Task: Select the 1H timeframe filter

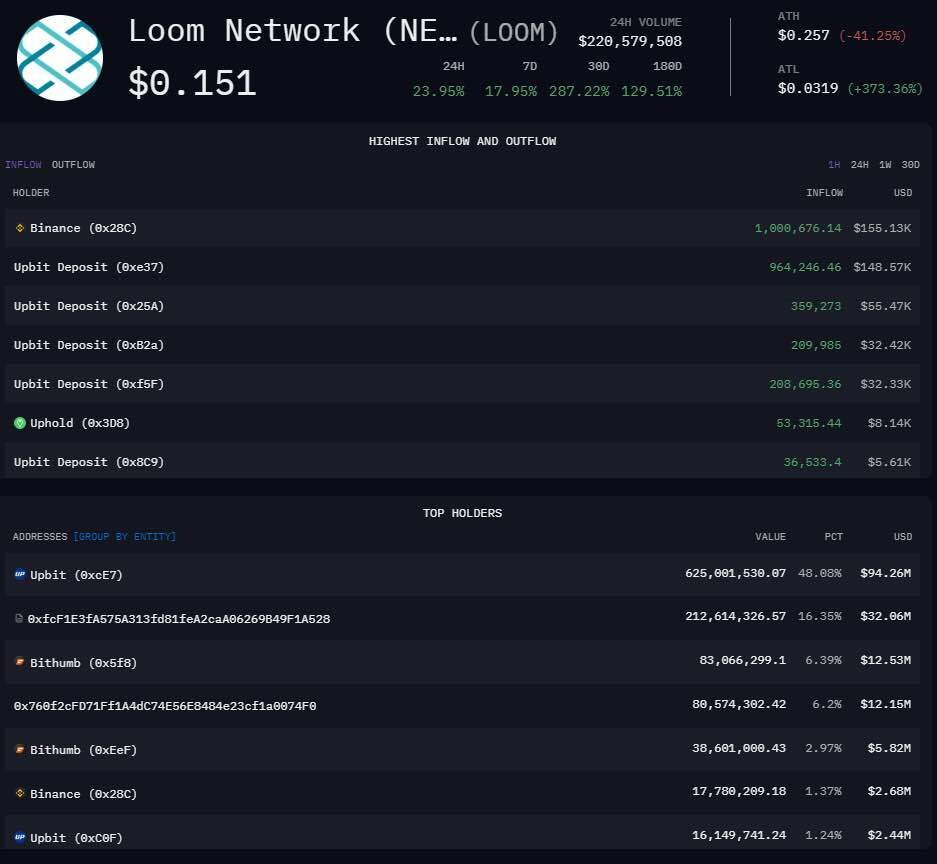Action: point(833,165)
